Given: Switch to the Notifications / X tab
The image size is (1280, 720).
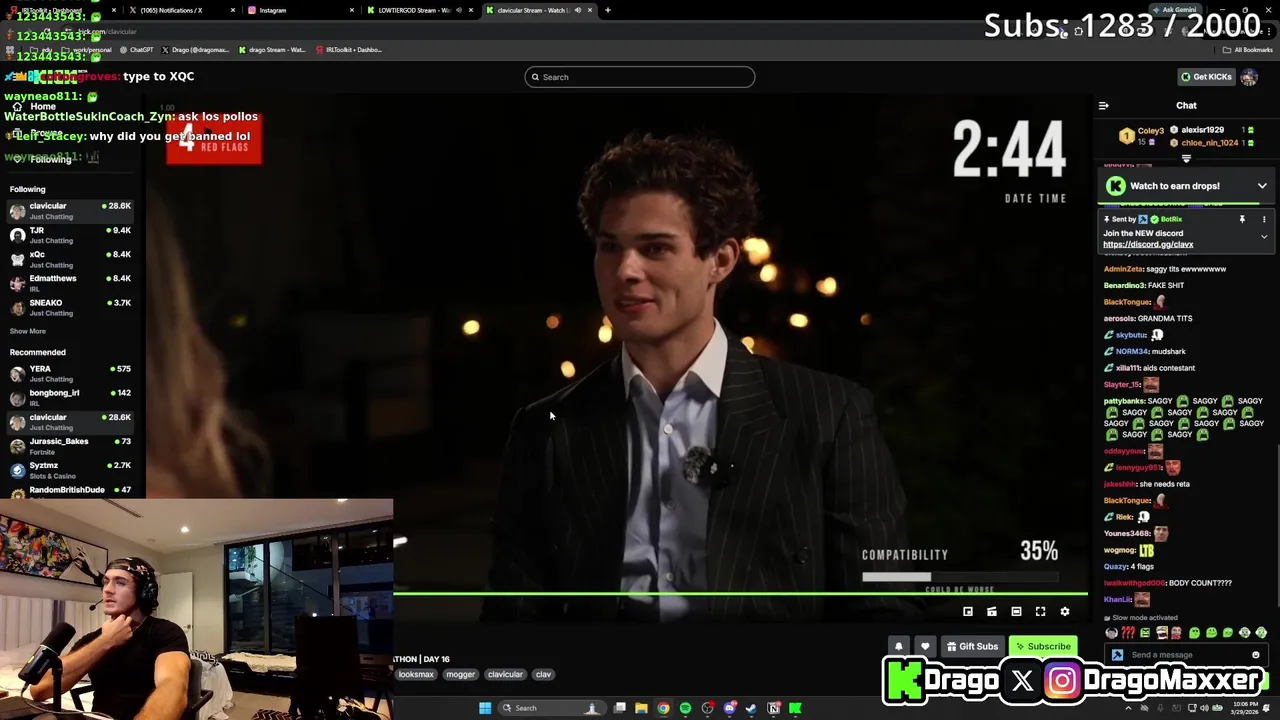Looking at the screenshot, I should coord(180,10).
